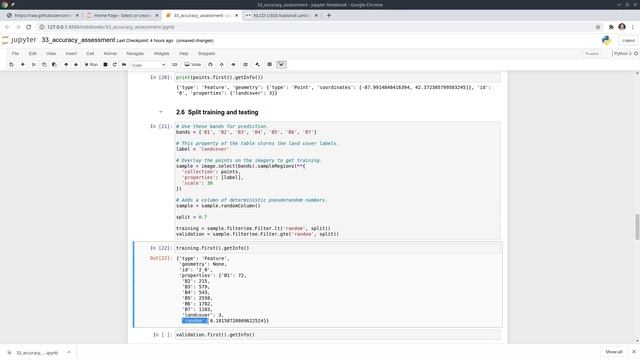This screenshot has width=640, height=360.
Task: Open the Help menu
Action: (184, 53)
